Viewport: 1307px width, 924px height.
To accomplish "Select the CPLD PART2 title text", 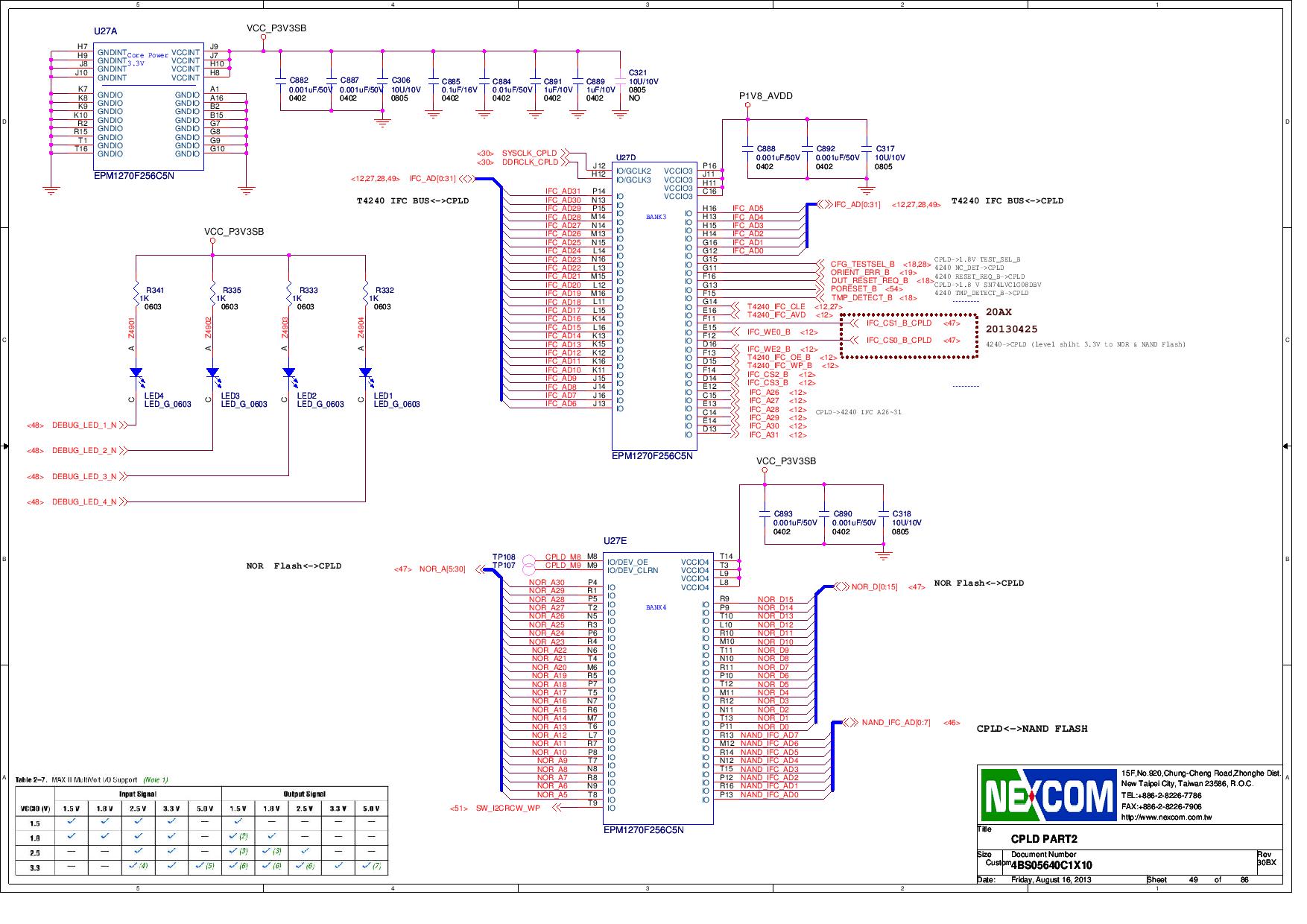I will [x=1046, y=838].
